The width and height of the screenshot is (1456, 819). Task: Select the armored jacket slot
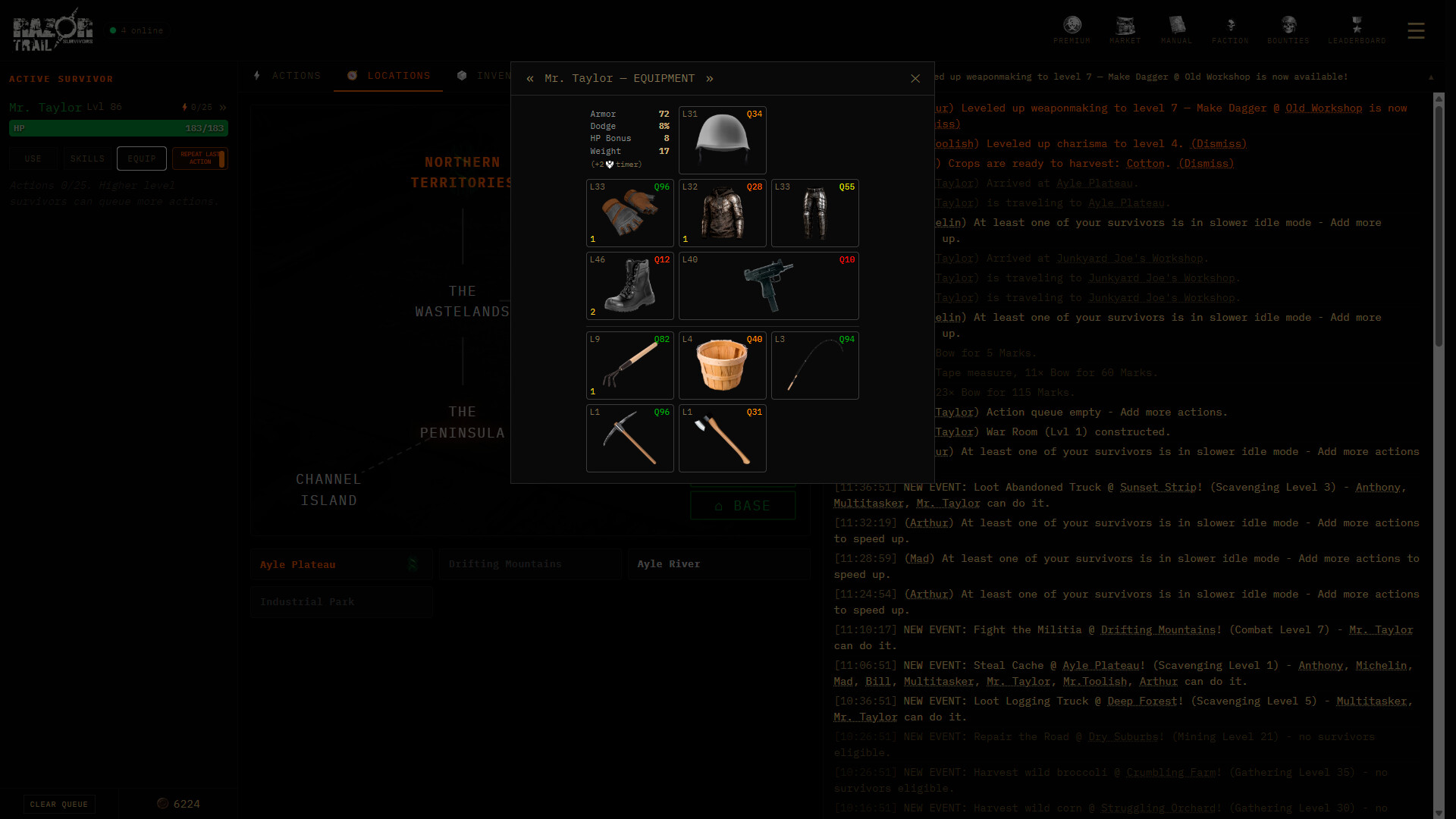coord(722,213)
